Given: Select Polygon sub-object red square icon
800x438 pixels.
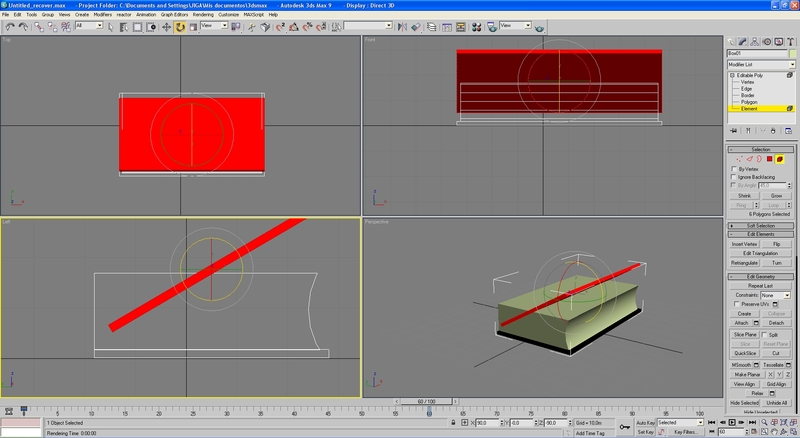Looking at the screenshot, I should click(x=769, y=159).
